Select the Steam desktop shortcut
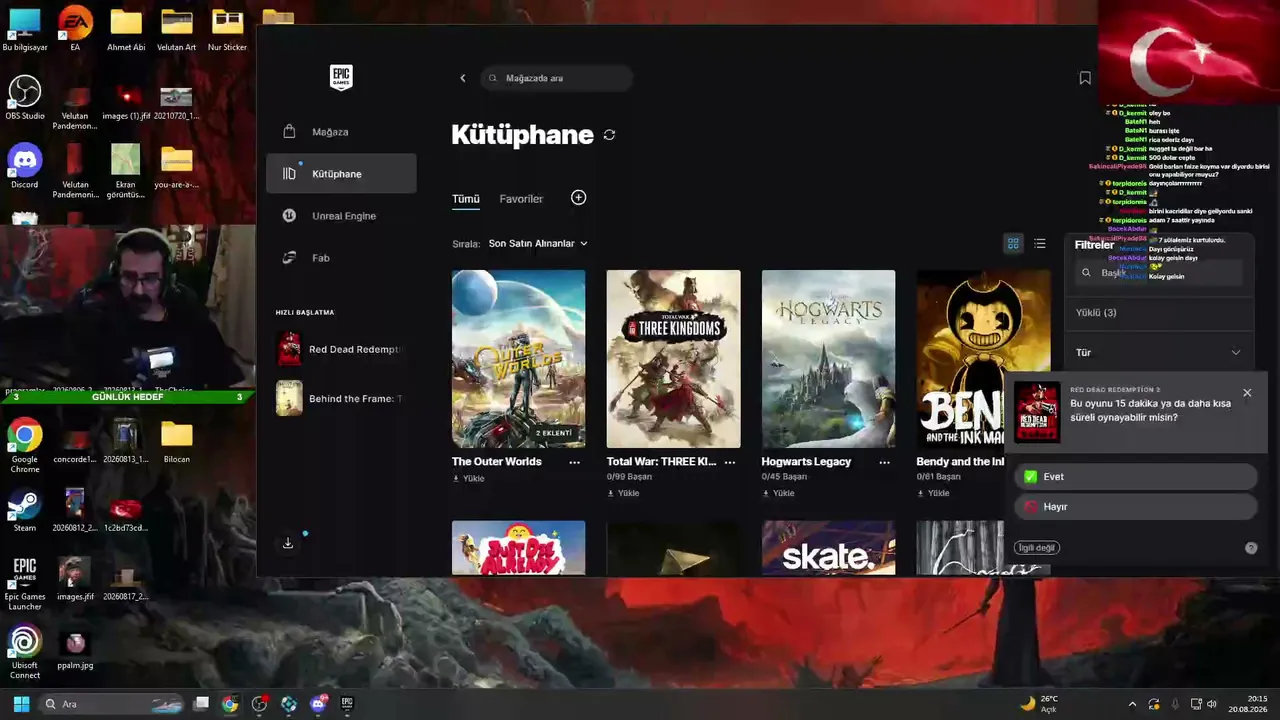The height and width of the screenshot is (720, 1280). (25, 510)
